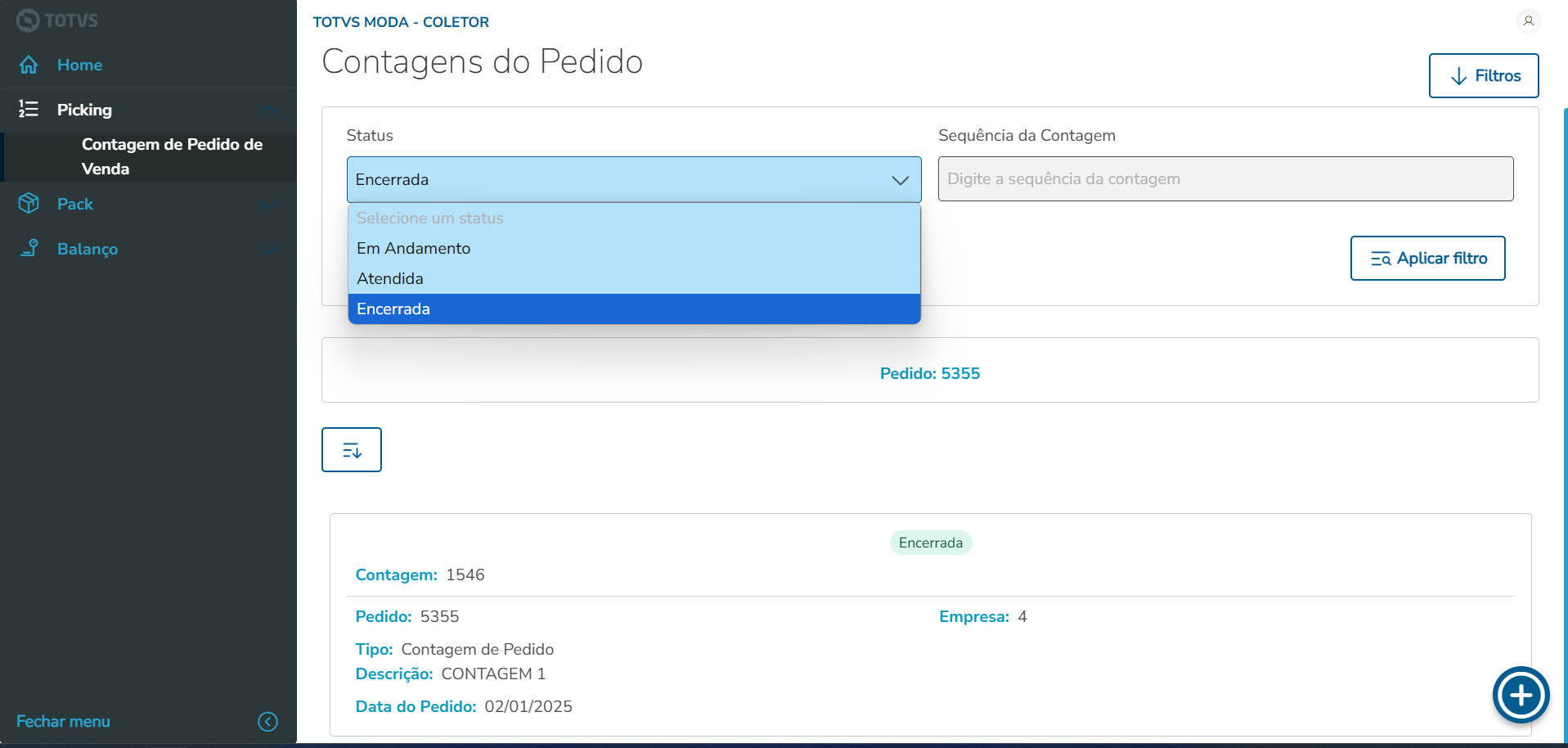
Task: Select the Em Andamento status option
Action: coord(414,248)
